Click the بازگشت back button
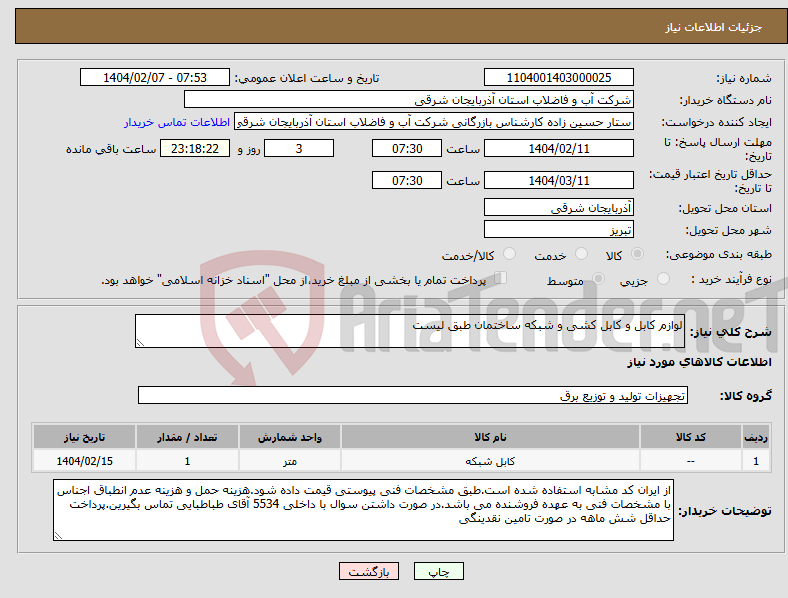 tap(369, 571)
